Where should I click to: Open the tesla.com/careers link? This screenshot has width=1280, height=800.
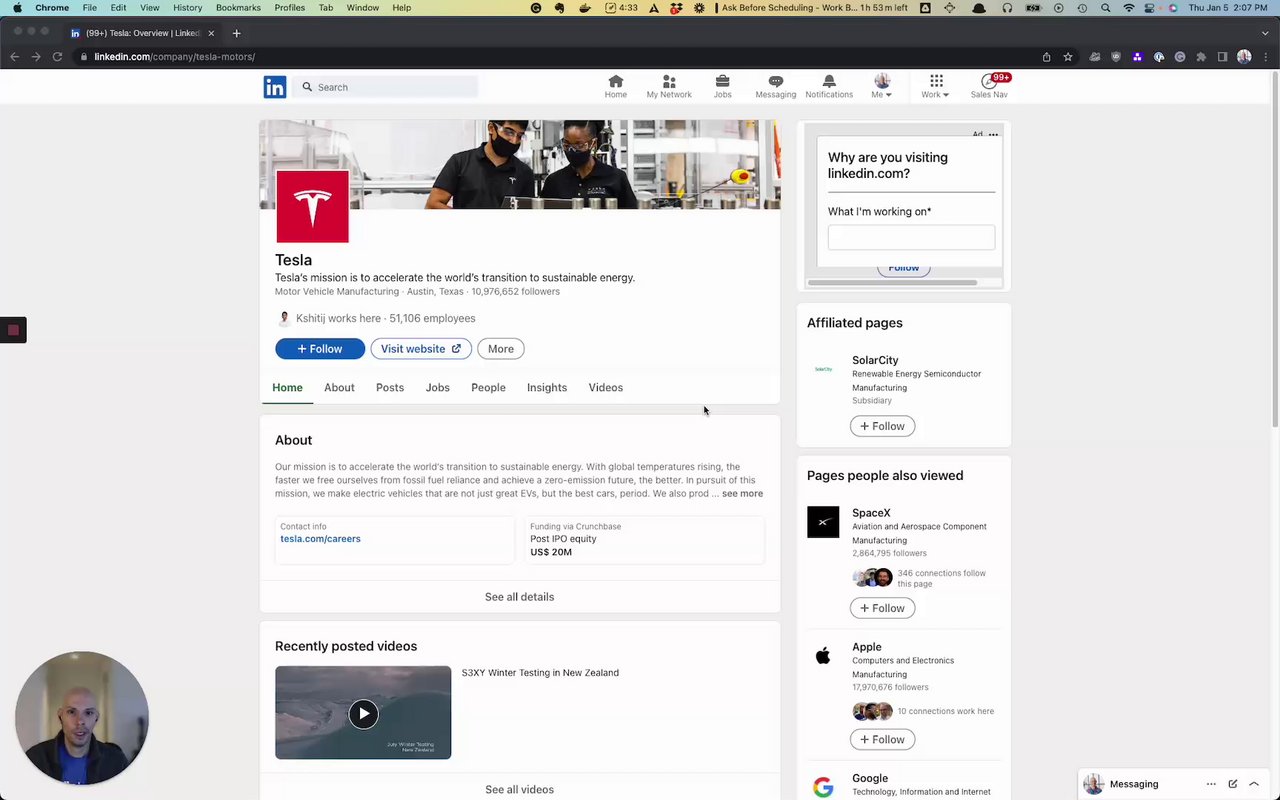pos(320,539)
